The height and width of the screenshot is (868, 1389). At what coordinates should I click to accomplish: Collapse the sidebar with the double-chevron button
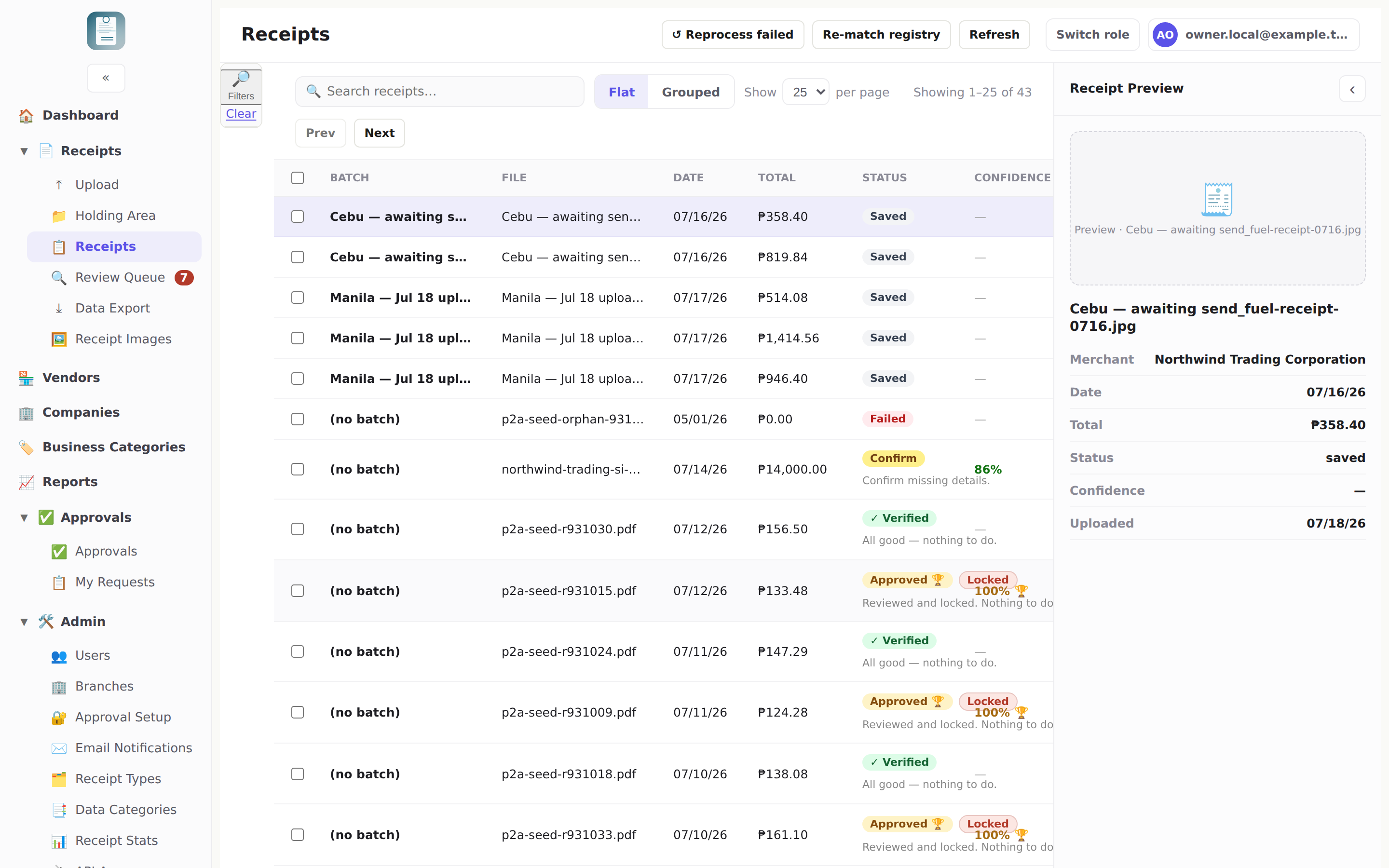106,78
